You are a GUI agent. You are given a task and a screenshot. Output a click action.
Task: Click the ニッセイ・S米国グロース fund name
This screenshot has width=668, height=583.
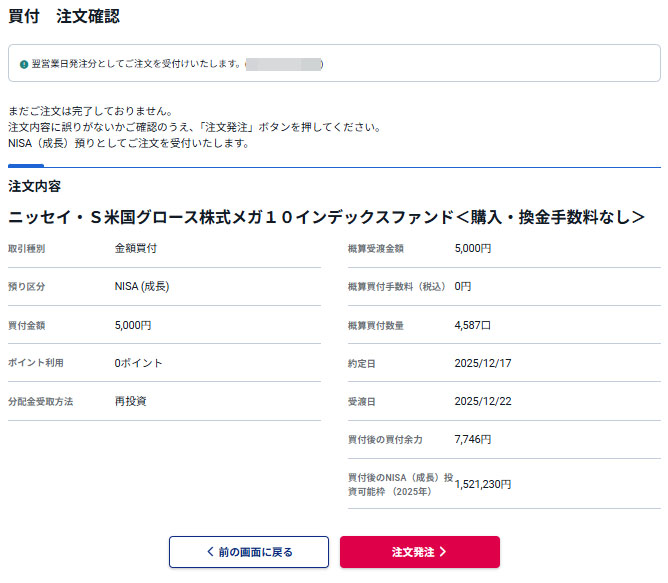click(x=326, y=217)
